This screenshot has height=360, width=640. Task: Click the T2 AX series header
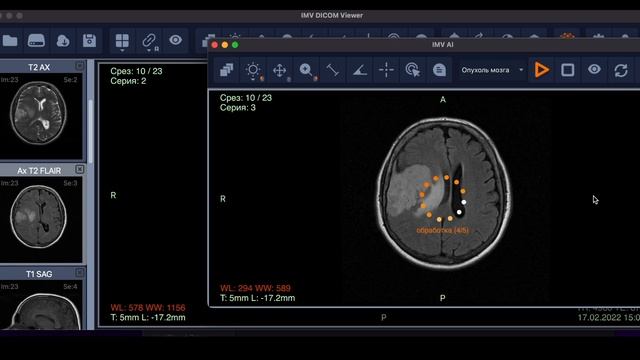pos(39,67)
